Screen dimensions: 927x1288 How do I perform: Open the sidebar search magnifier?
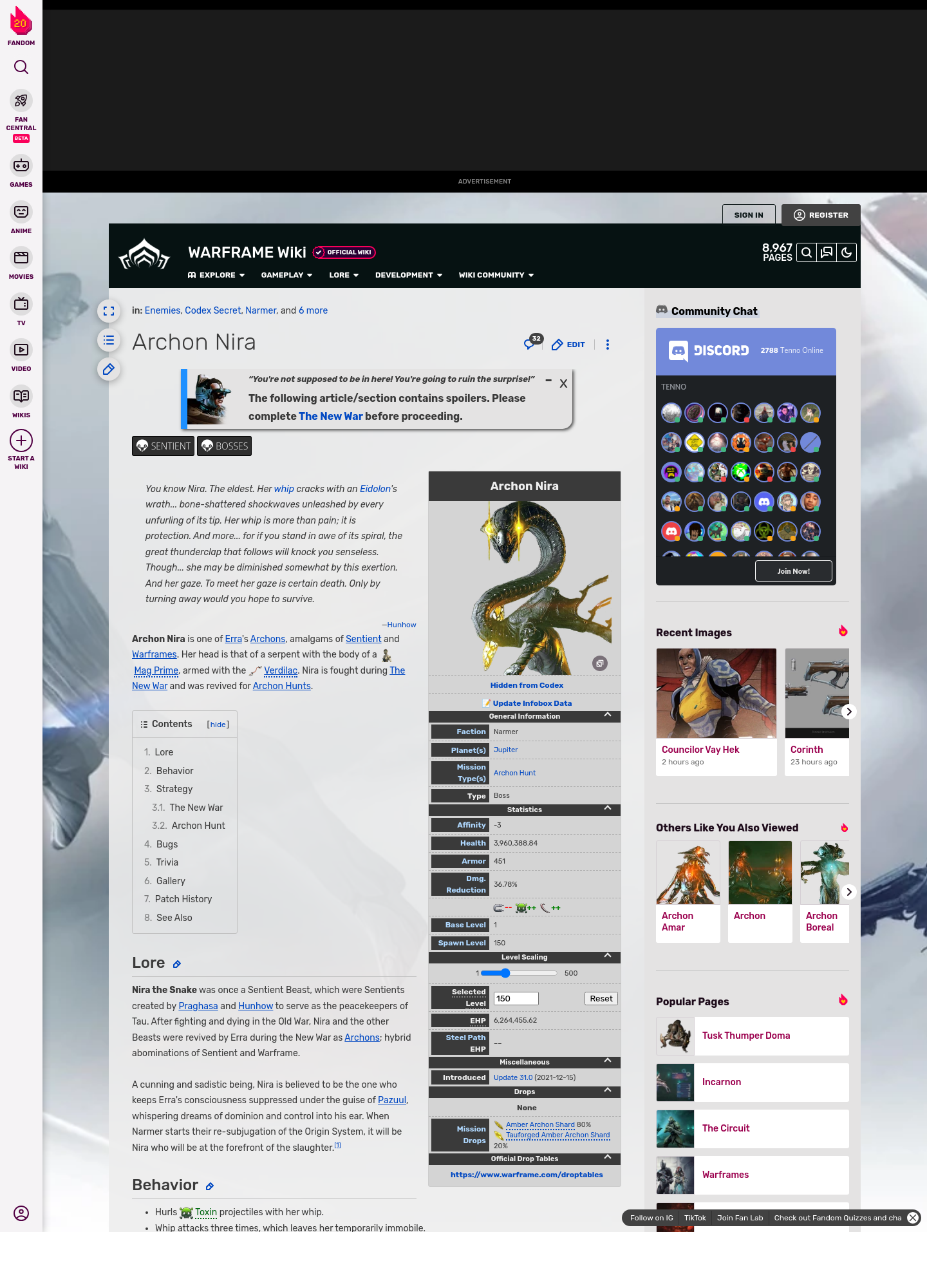[21, 67]
